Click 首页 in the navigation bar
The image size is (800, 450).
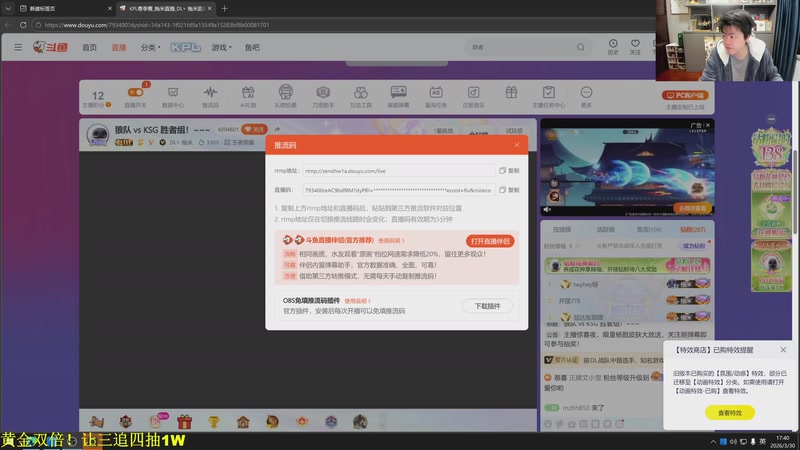[x=89, y=47]
